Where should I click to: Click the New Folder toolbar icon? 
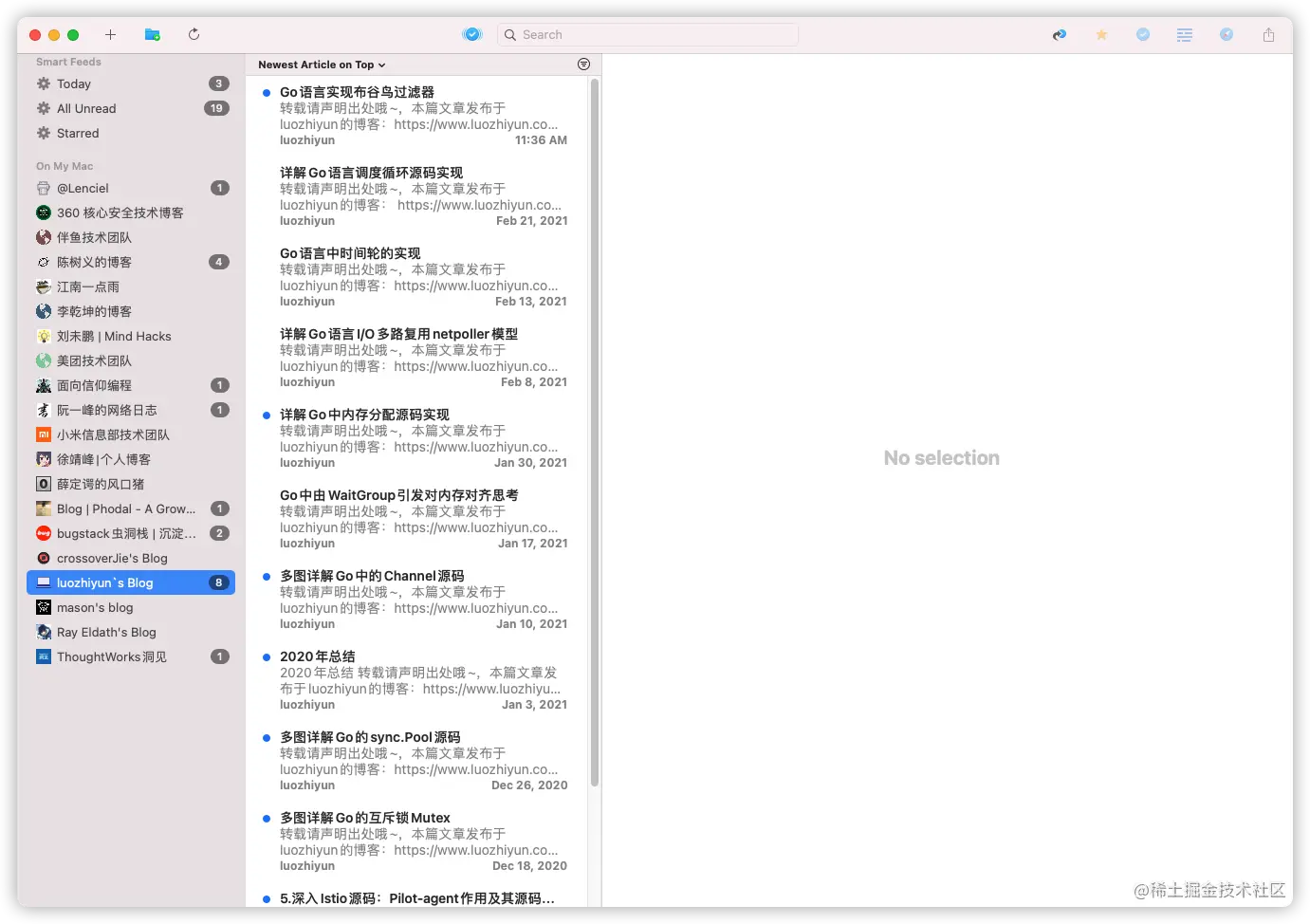coord(152,34)
